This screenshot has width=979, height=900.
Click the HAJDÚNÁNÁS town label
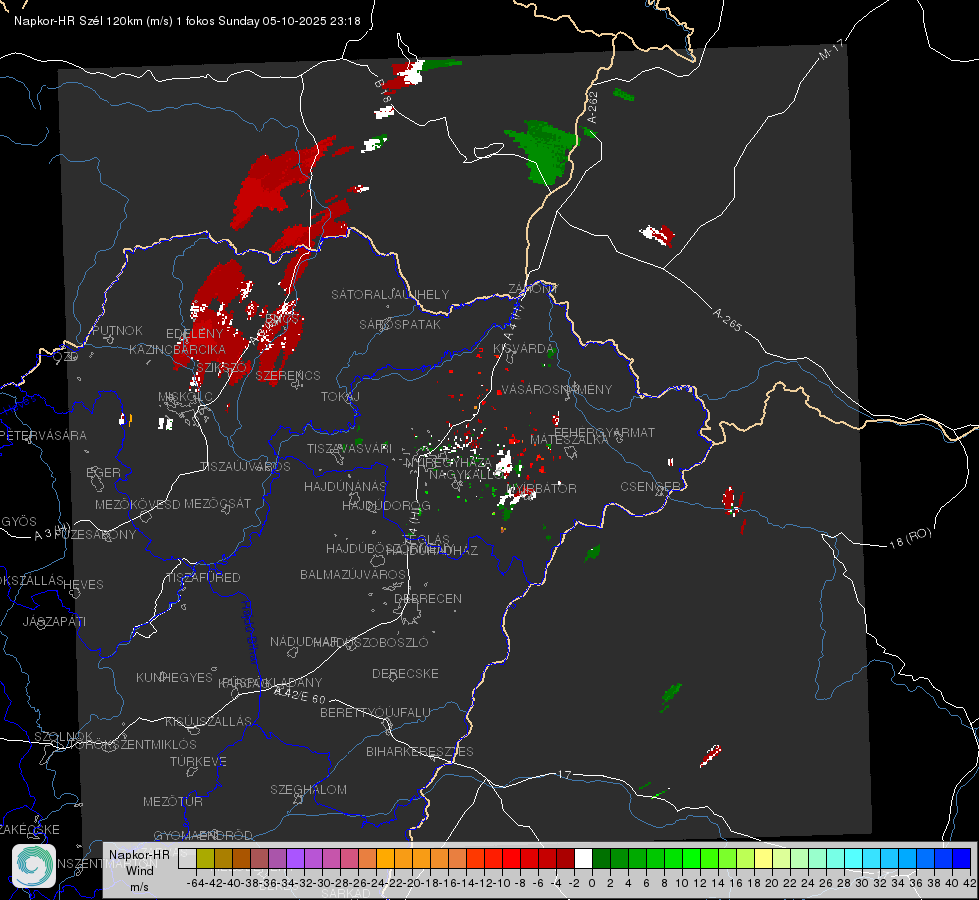point(345,486)
